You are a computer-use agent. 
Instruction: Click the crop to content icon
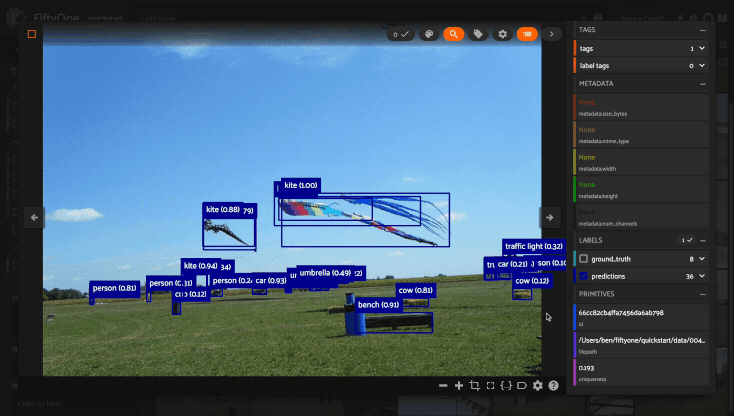pos(475,386)
